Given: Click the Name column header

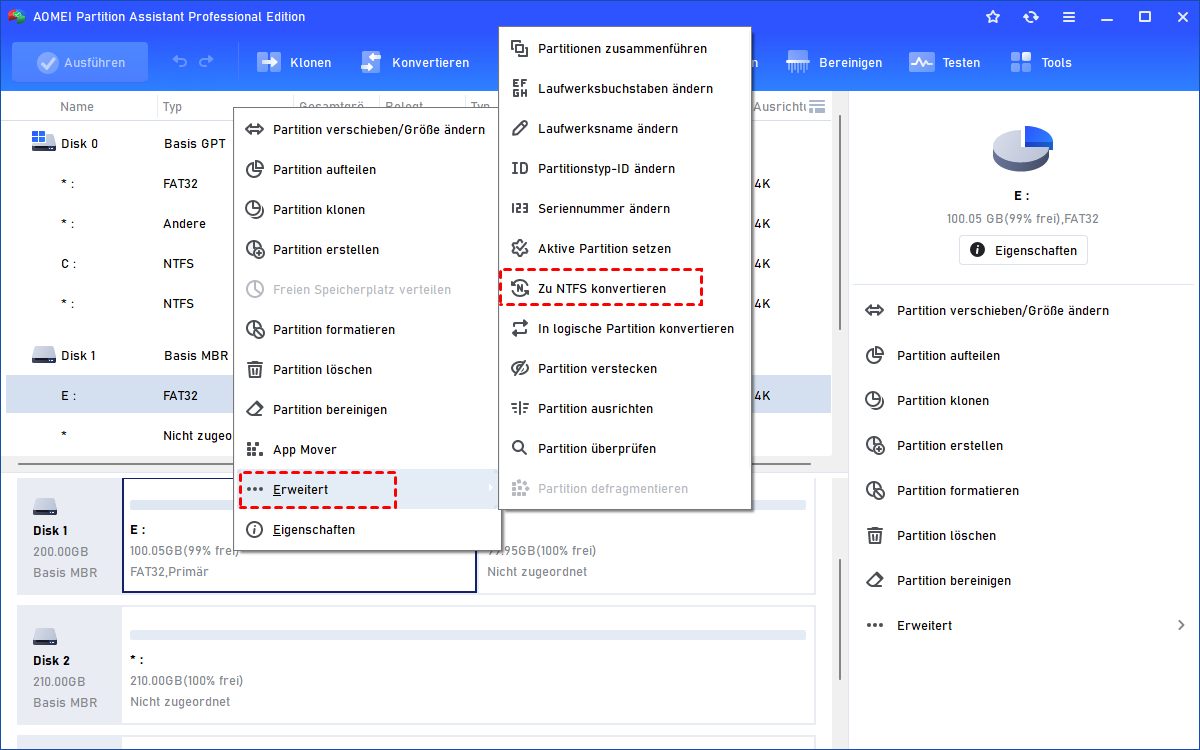Looking at the screenshot, I should [x=77, y=106].
